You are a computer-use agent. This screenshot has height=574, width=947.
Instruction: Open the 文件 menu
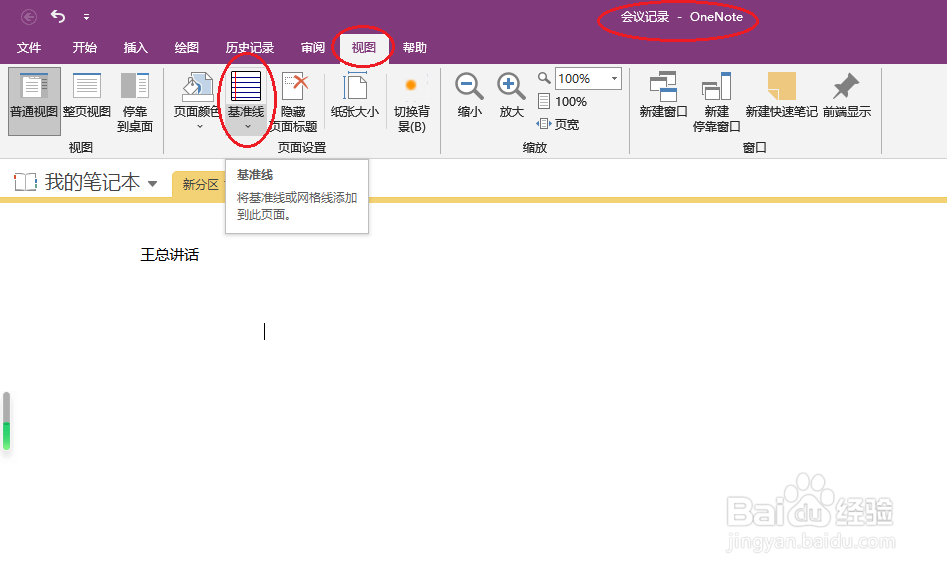[29, 48]
